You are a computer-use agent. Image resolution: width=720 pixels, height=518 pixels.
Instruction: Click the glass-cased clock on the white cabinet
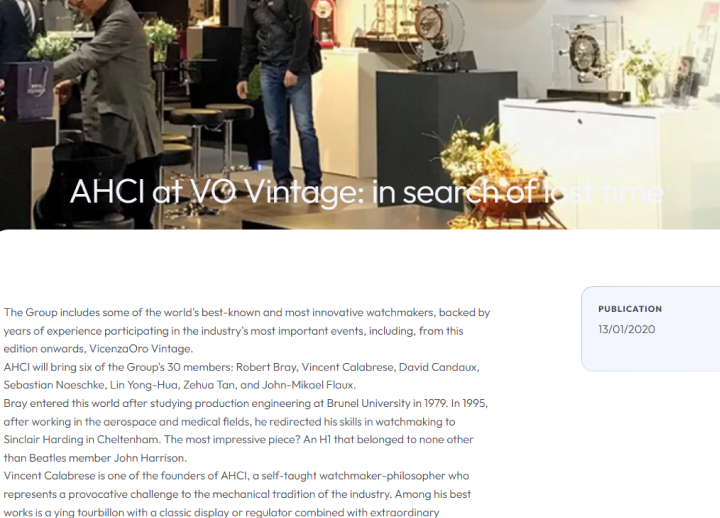tap(585, 57)
